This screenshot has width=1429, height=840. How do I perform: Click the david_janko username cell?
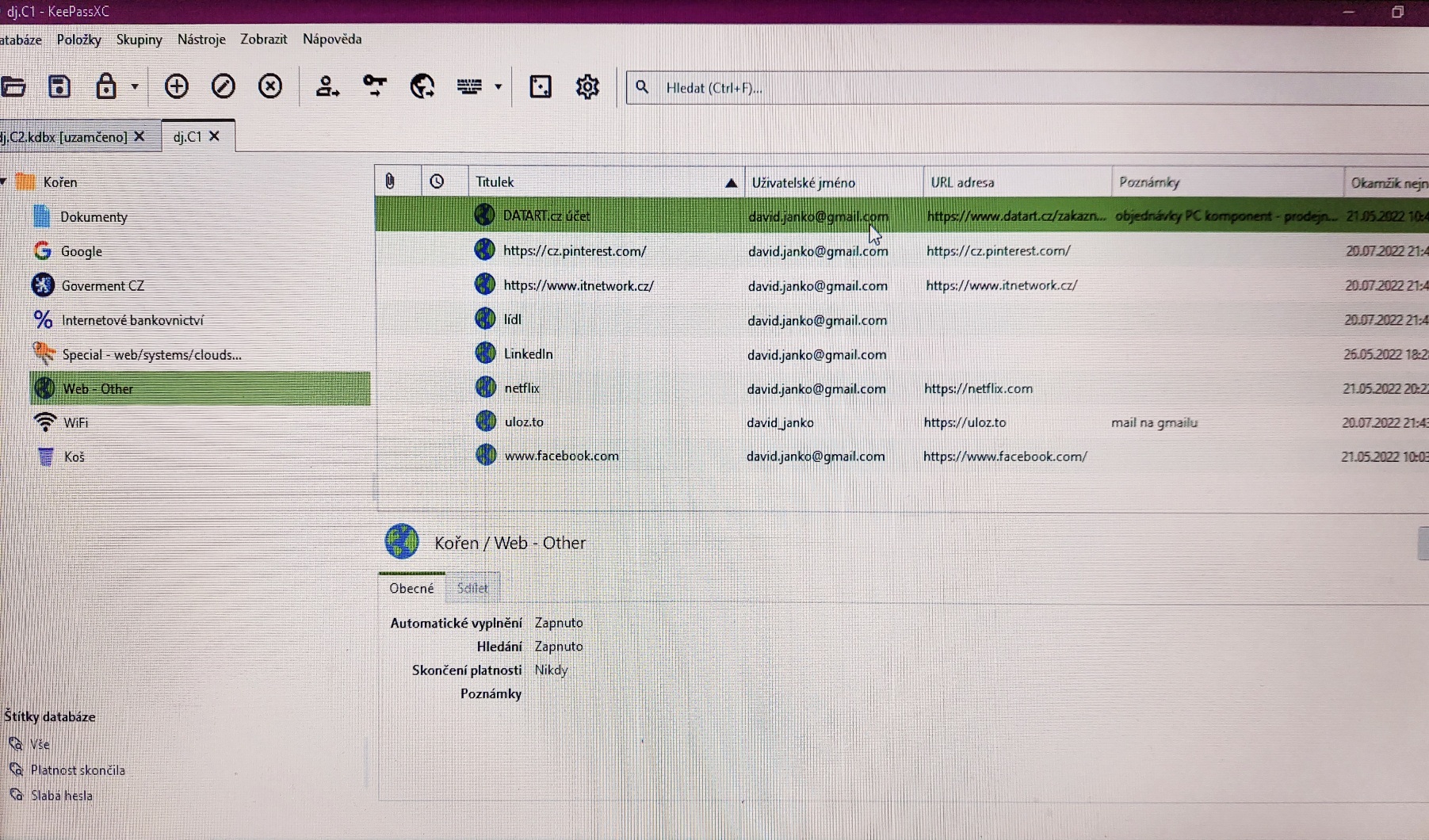pyautogui.click(x=780, y=423)
